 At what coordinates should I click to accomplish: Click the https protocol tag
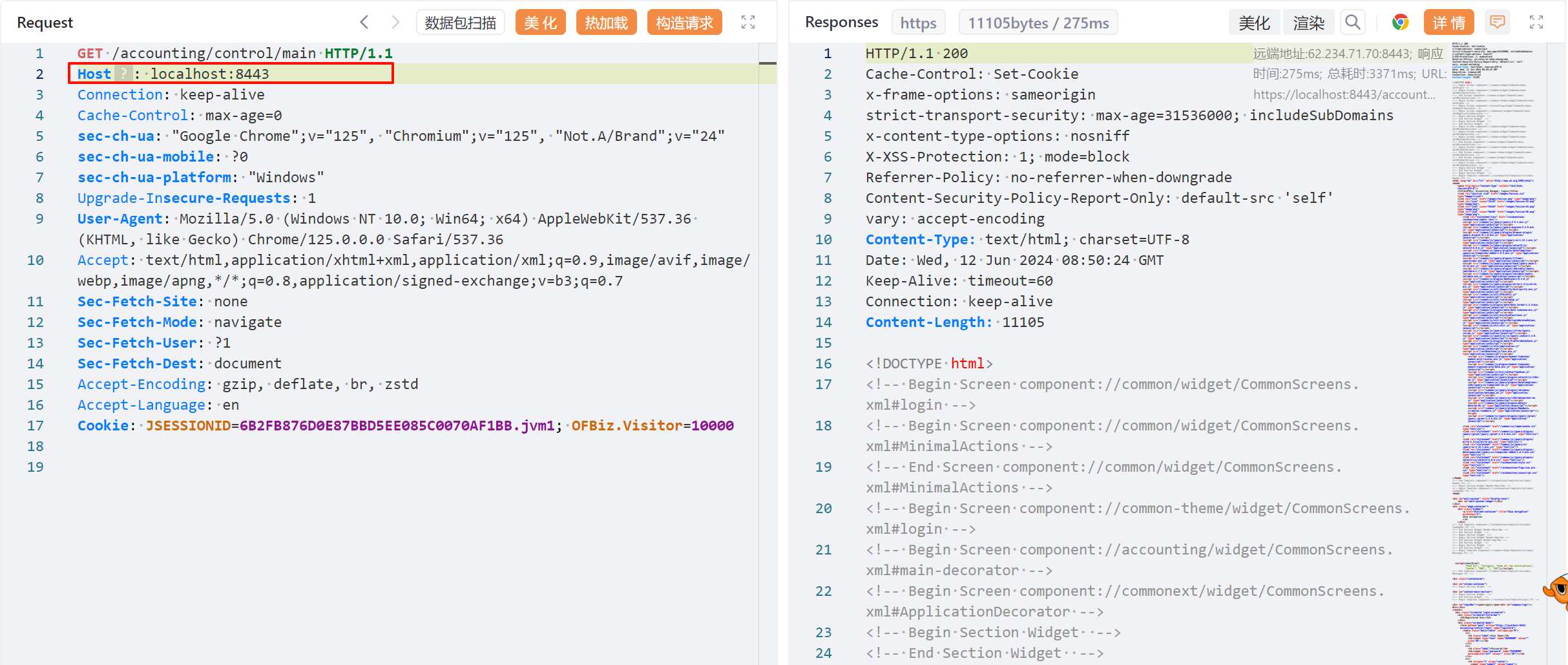tap(918, 23)
